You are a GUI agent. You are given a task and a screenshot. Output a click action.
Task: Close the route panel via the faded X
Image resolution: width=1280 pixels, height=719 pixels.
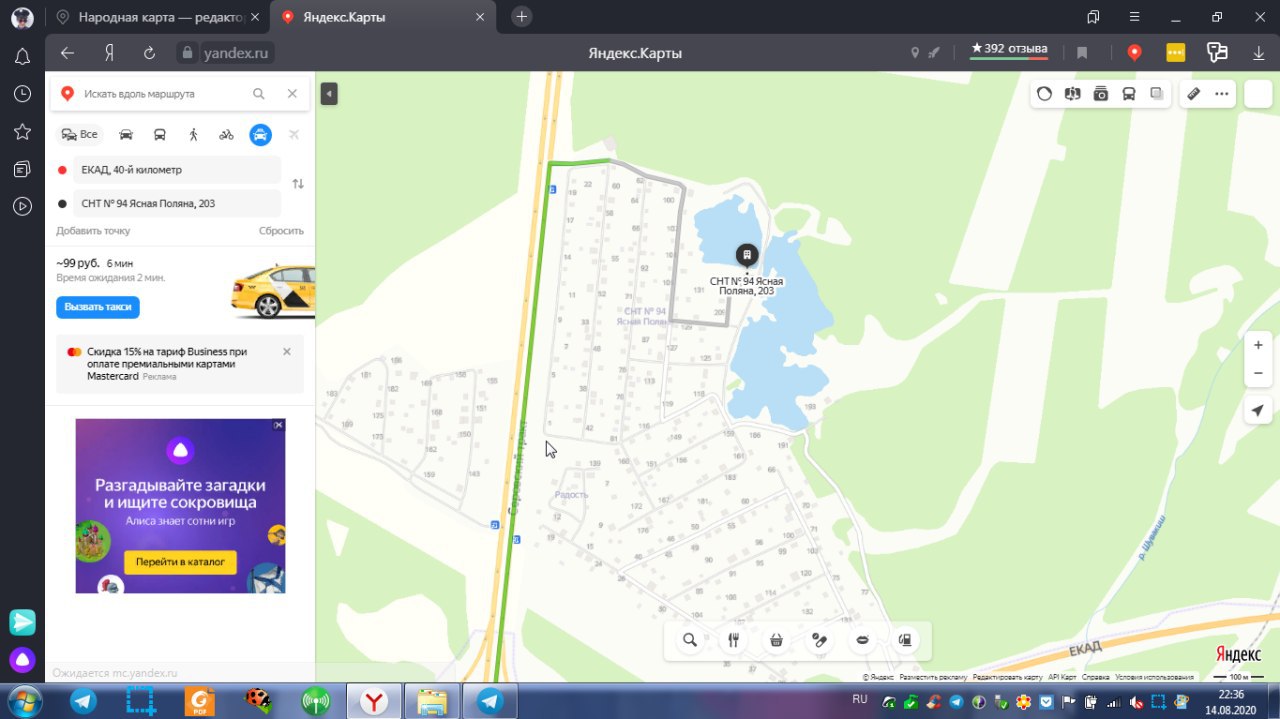(294, 134)
